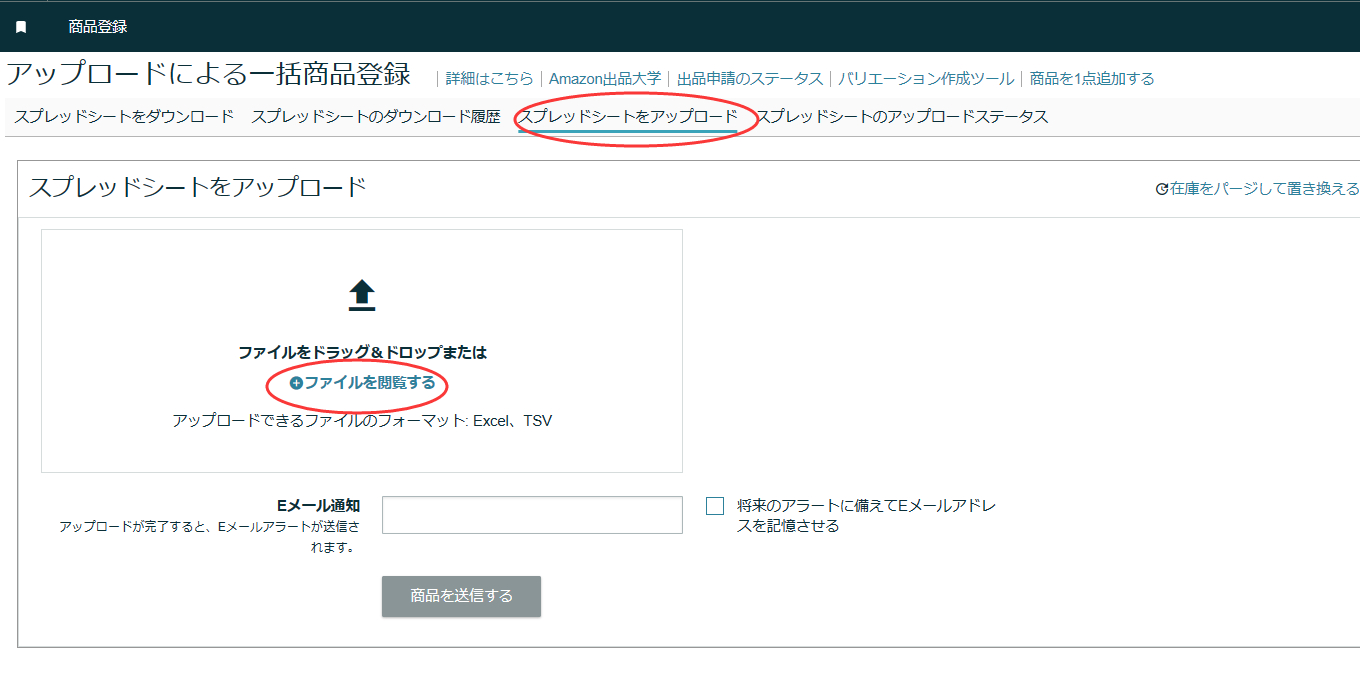Launch the バリエーション作成ツール link
The width and height of the screenshot is (1360, 700).
pyautogui.click(x=926, y=79)
